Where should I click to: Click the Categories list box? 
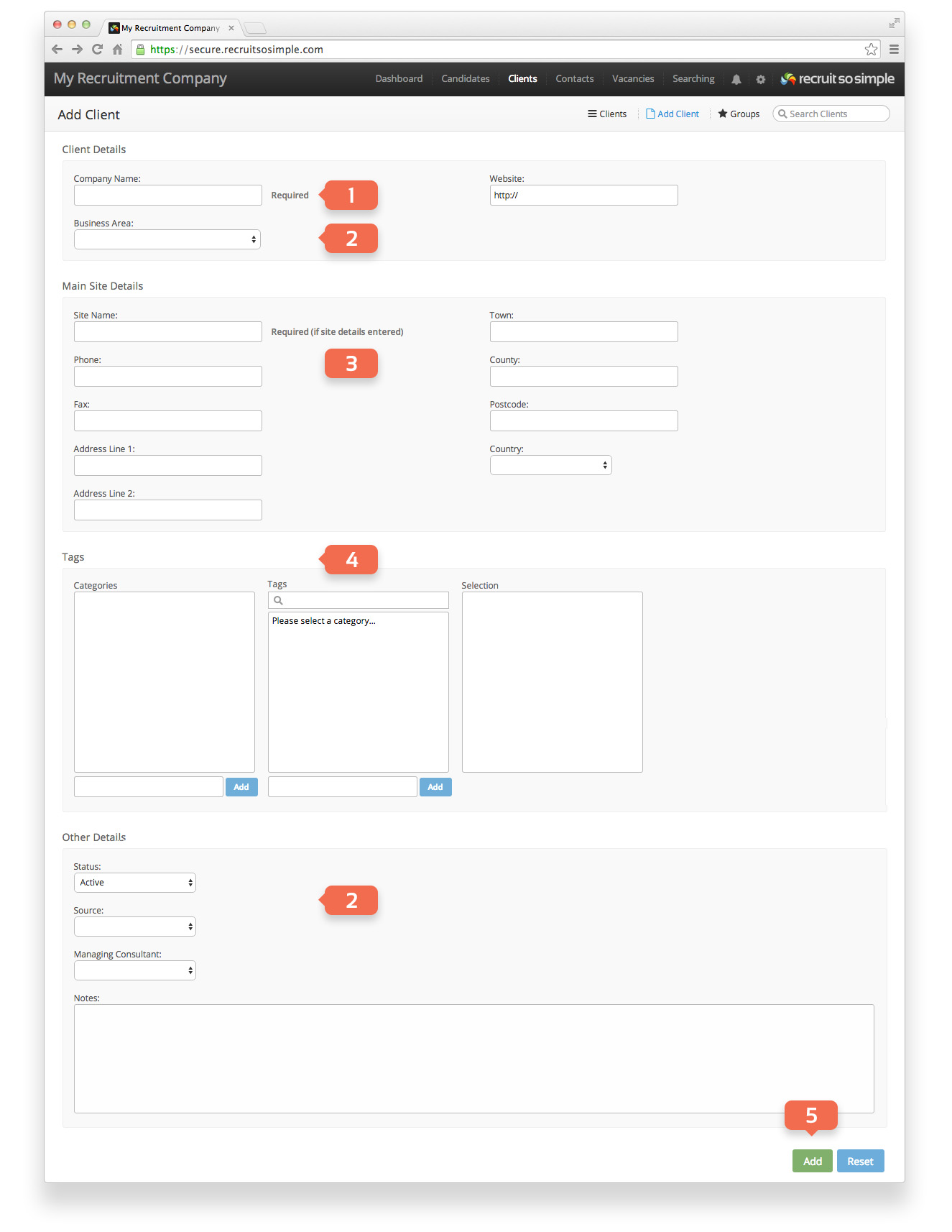[x=165, y=682]
